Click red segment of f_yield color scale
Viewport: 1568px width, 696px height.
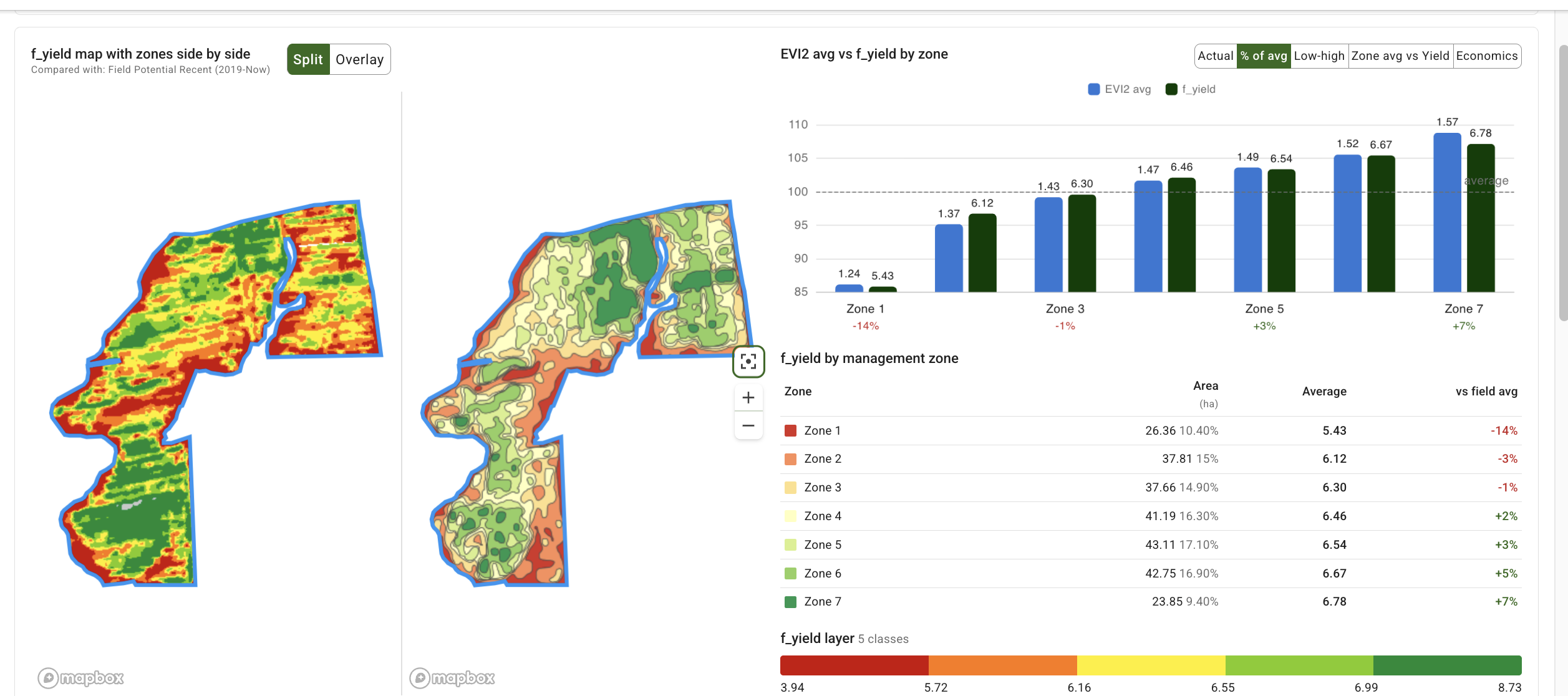854,665
